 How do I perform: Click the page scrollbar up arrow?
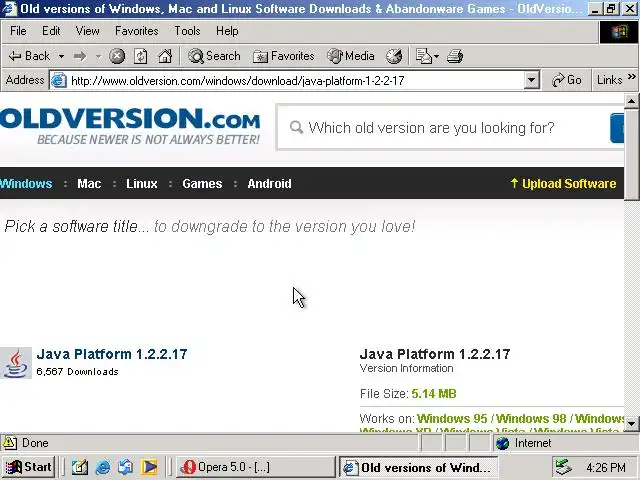click(631, 100)
